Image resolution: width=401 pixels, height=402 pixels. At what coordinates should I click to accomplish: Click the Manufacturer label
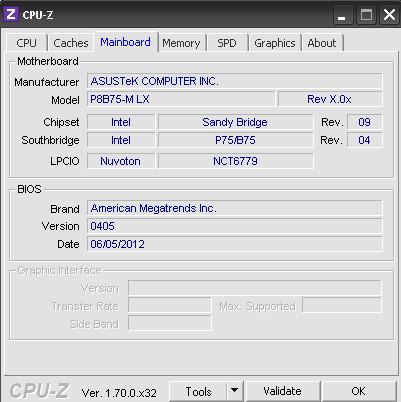(x=47, y=82)
